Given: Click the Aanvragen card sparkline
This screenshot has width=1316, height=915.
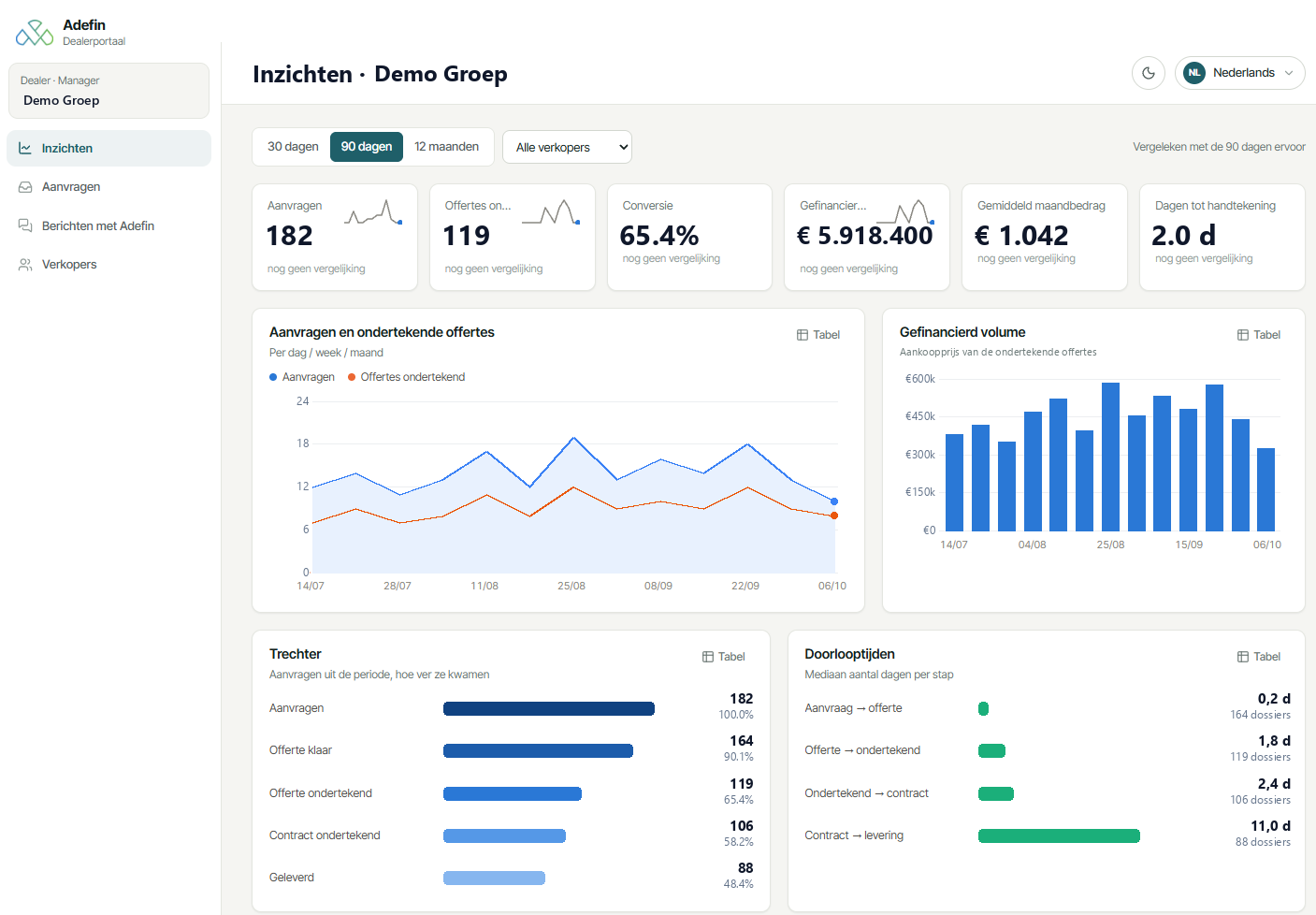Looking at the screenshot, I should (x=374, y=212).
